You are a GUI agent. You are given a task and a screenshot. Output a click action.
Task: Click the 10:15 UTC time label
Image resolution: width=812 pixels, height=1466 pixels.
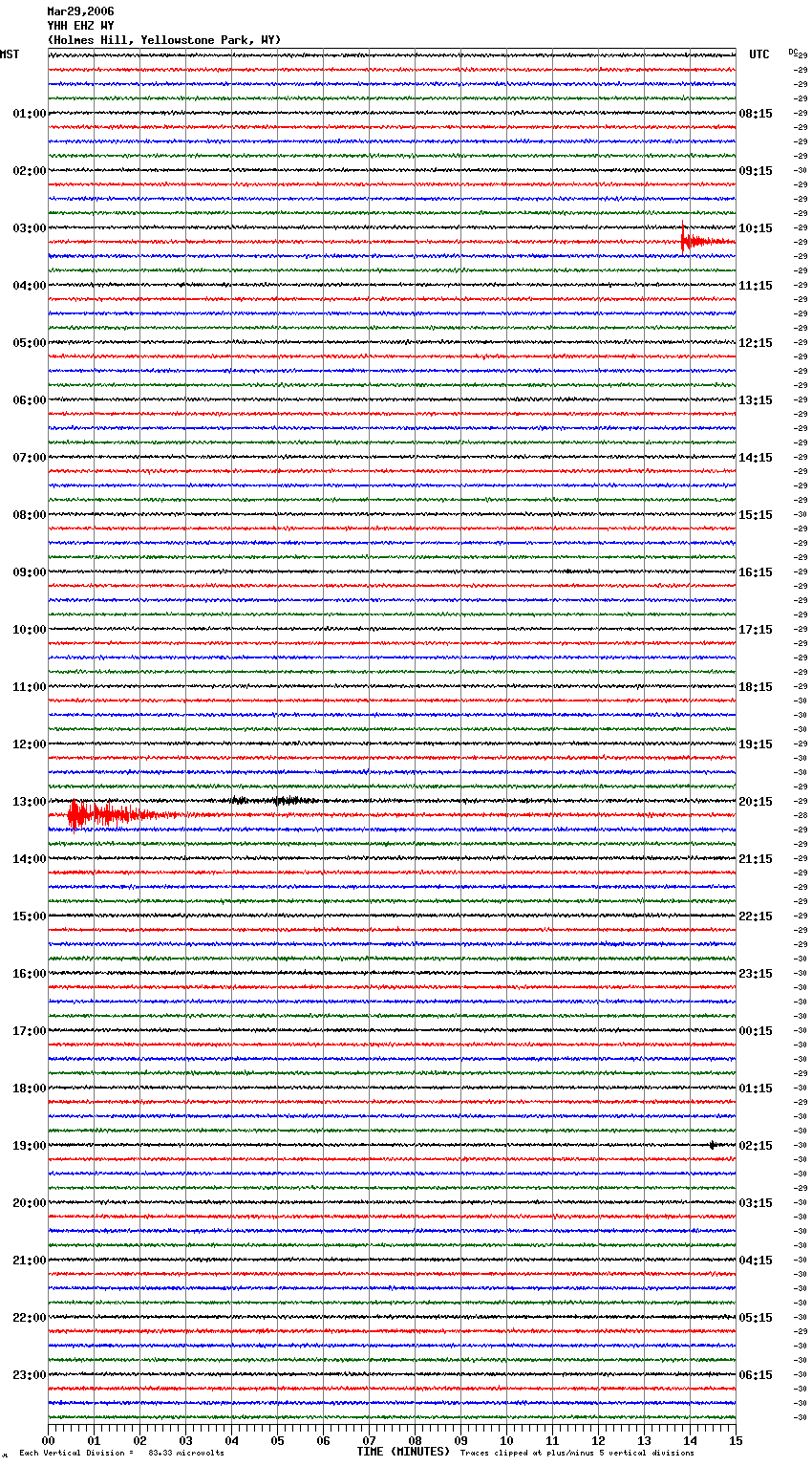click(x=756, y=228)
